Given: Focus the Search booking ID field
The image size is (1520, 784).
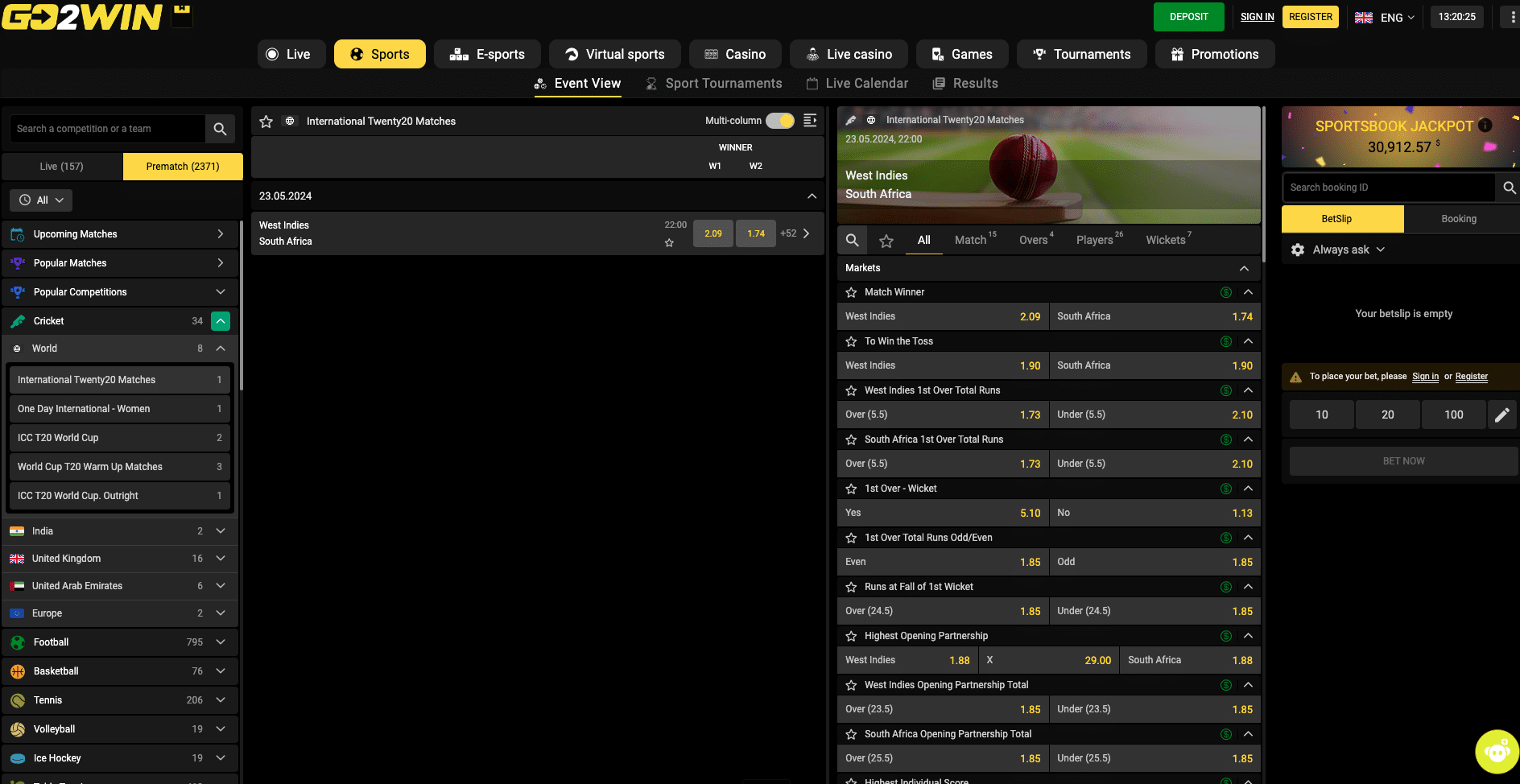Looking at the screenshot, I should pos(1389,188).
